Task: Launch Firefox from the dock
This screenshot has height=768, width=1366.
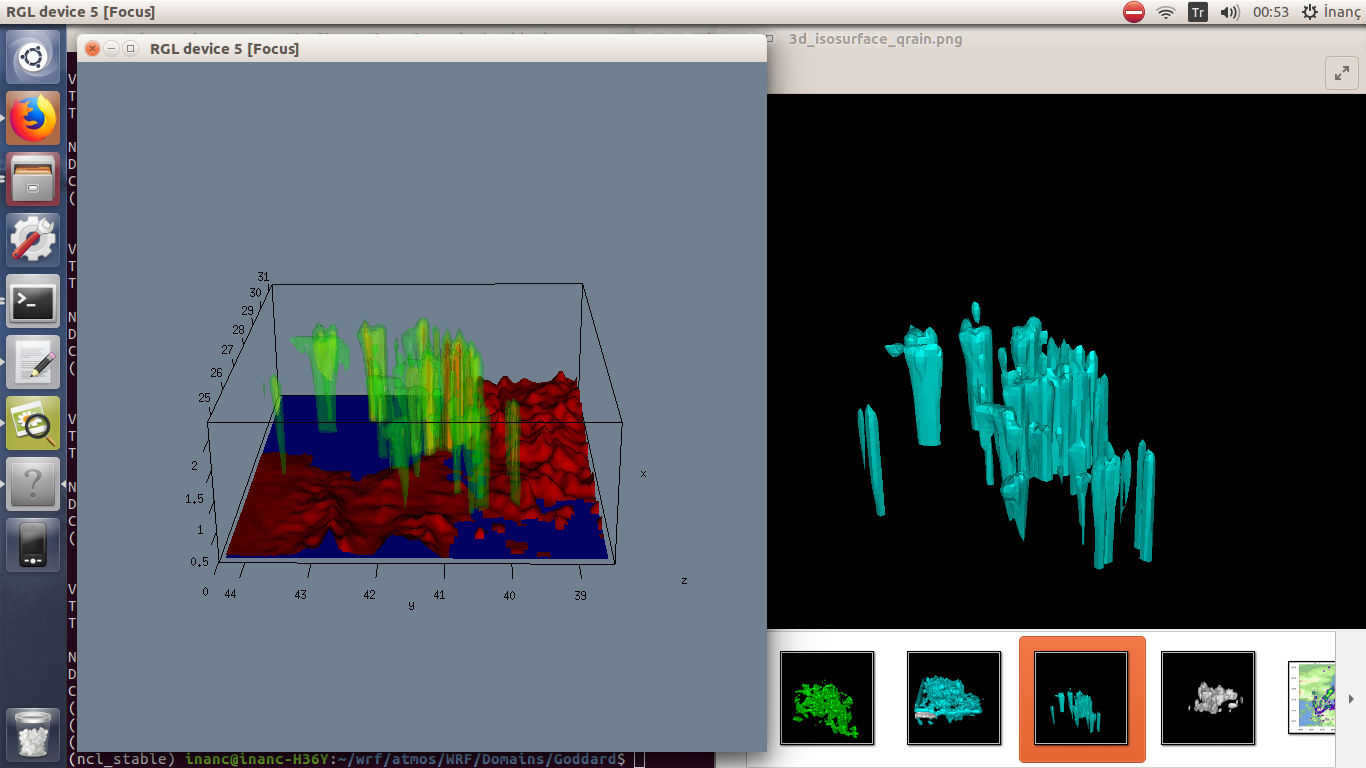Action: point(33,118)
